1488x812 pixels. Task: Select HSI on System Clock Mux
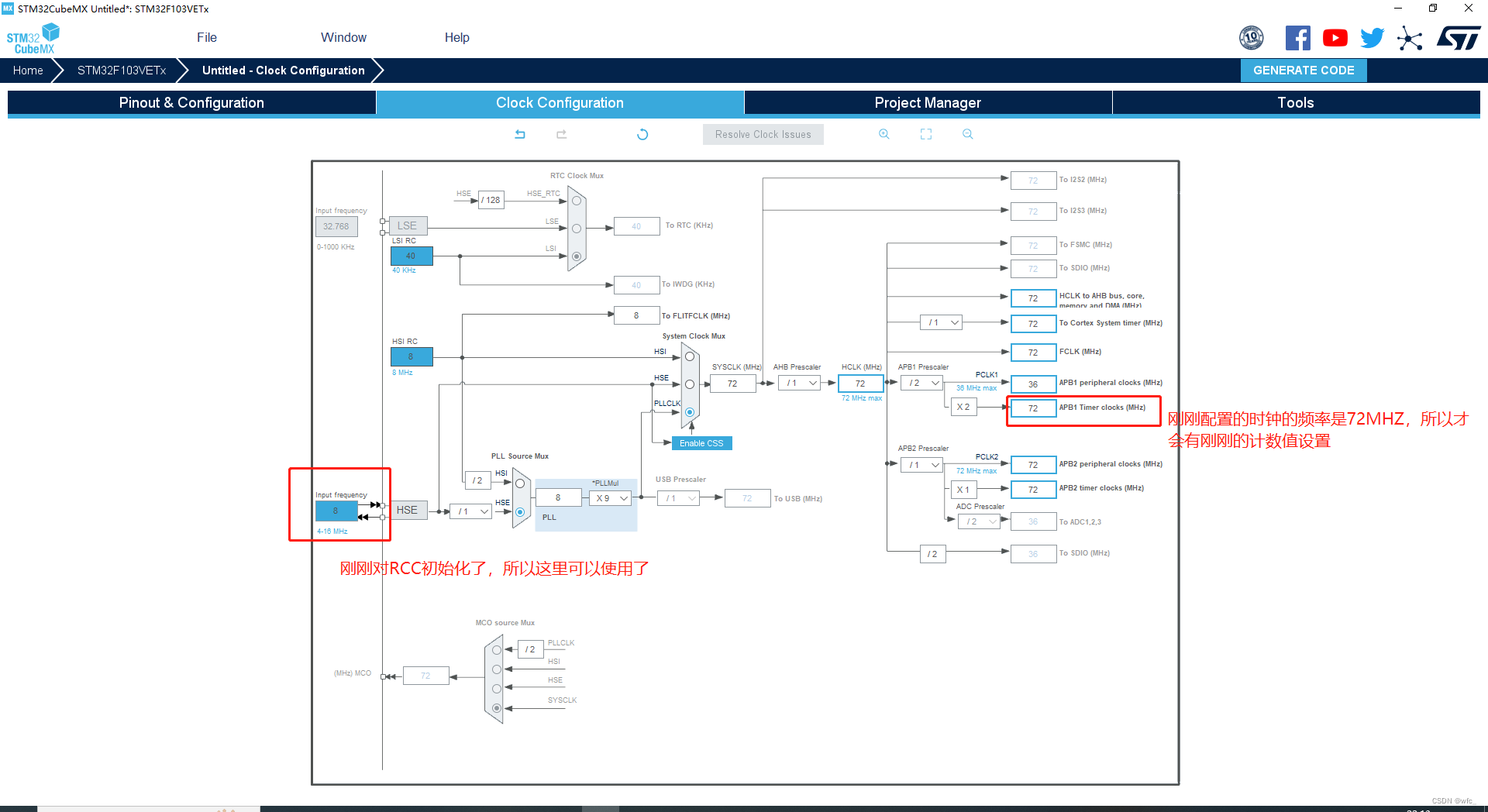tap(690, 356)
